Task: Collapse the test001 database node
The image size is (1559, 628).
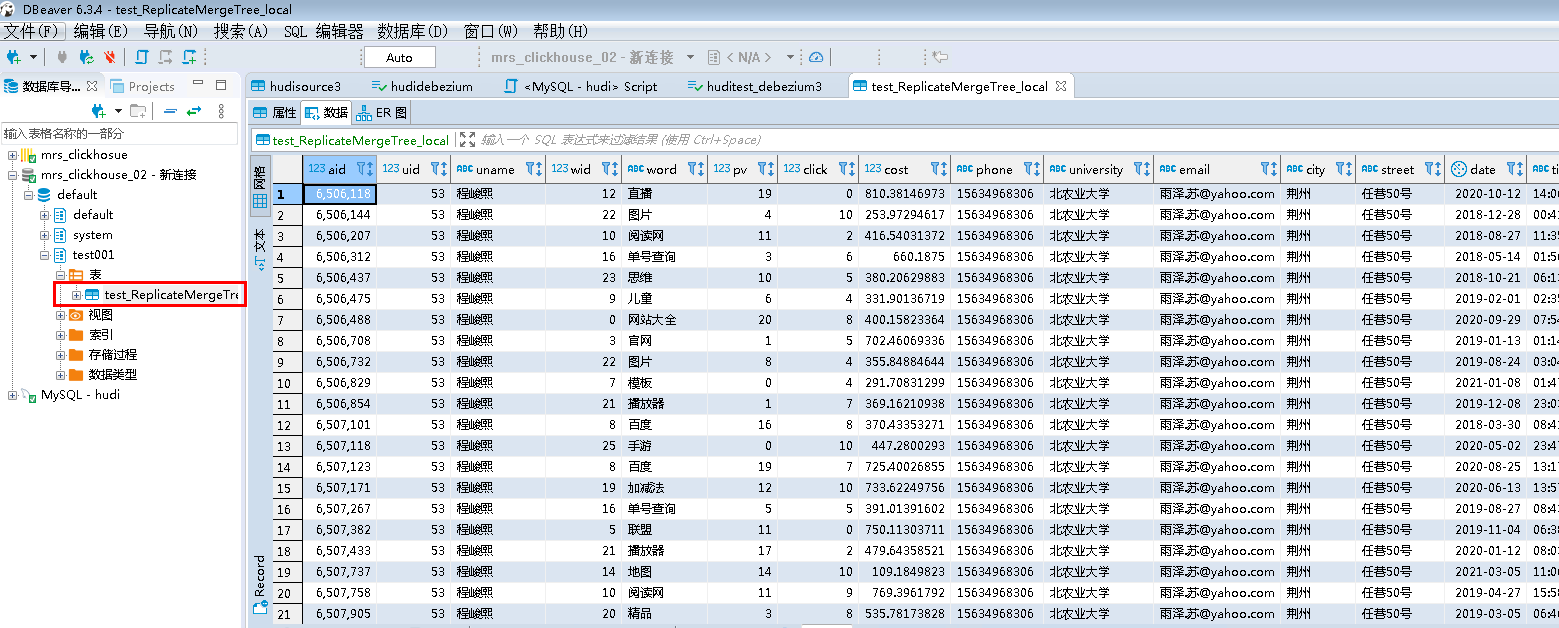Action: [x=44, y=255]
